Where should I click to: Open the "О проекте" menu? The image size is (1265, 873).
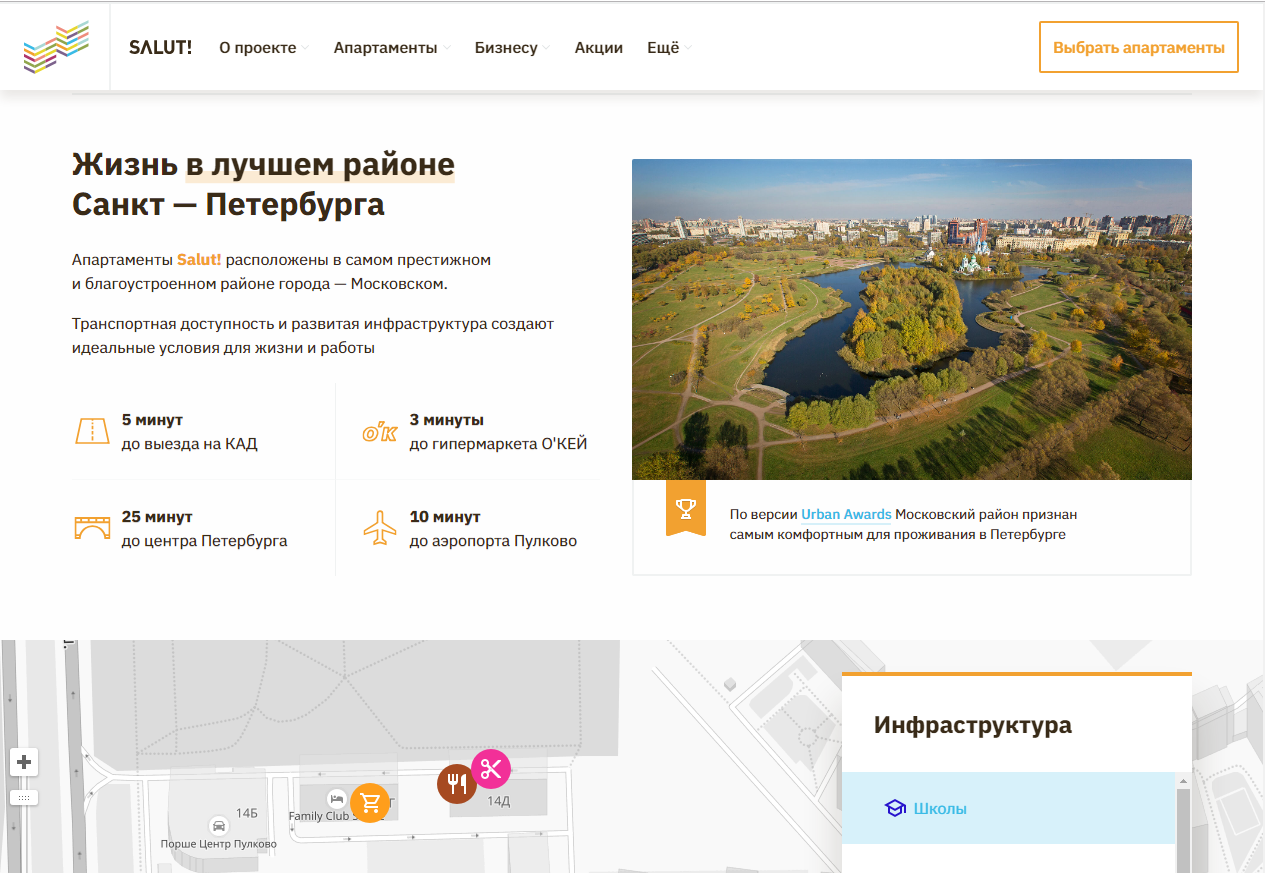(x=258, y=47)
